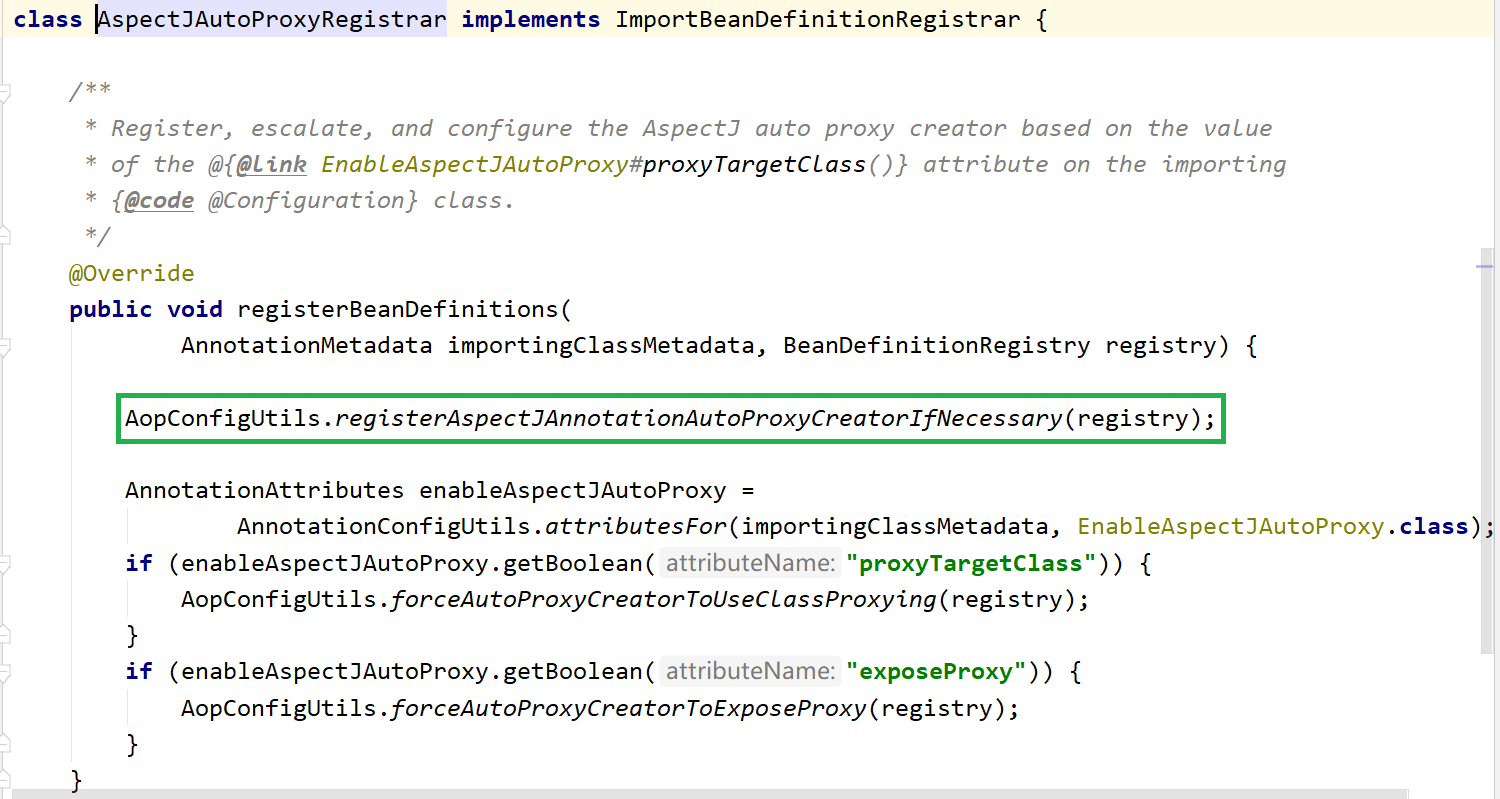
Task: Click forceAutoProxyCreatorToUseClassProxying method call
Action: click(x=664, y=599)
